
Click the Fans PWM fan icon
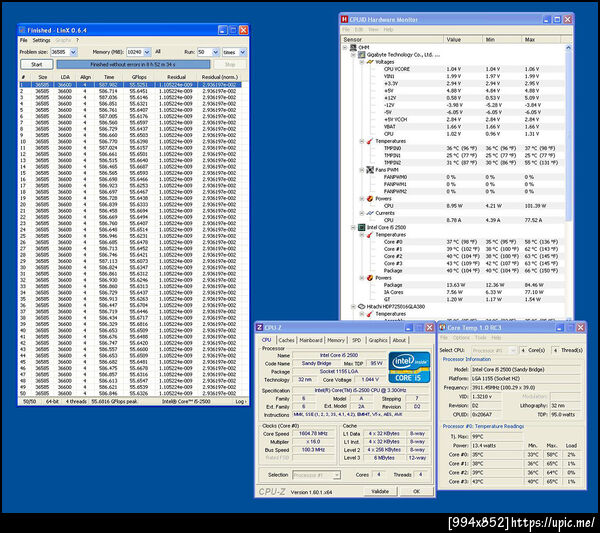[370, 170]
